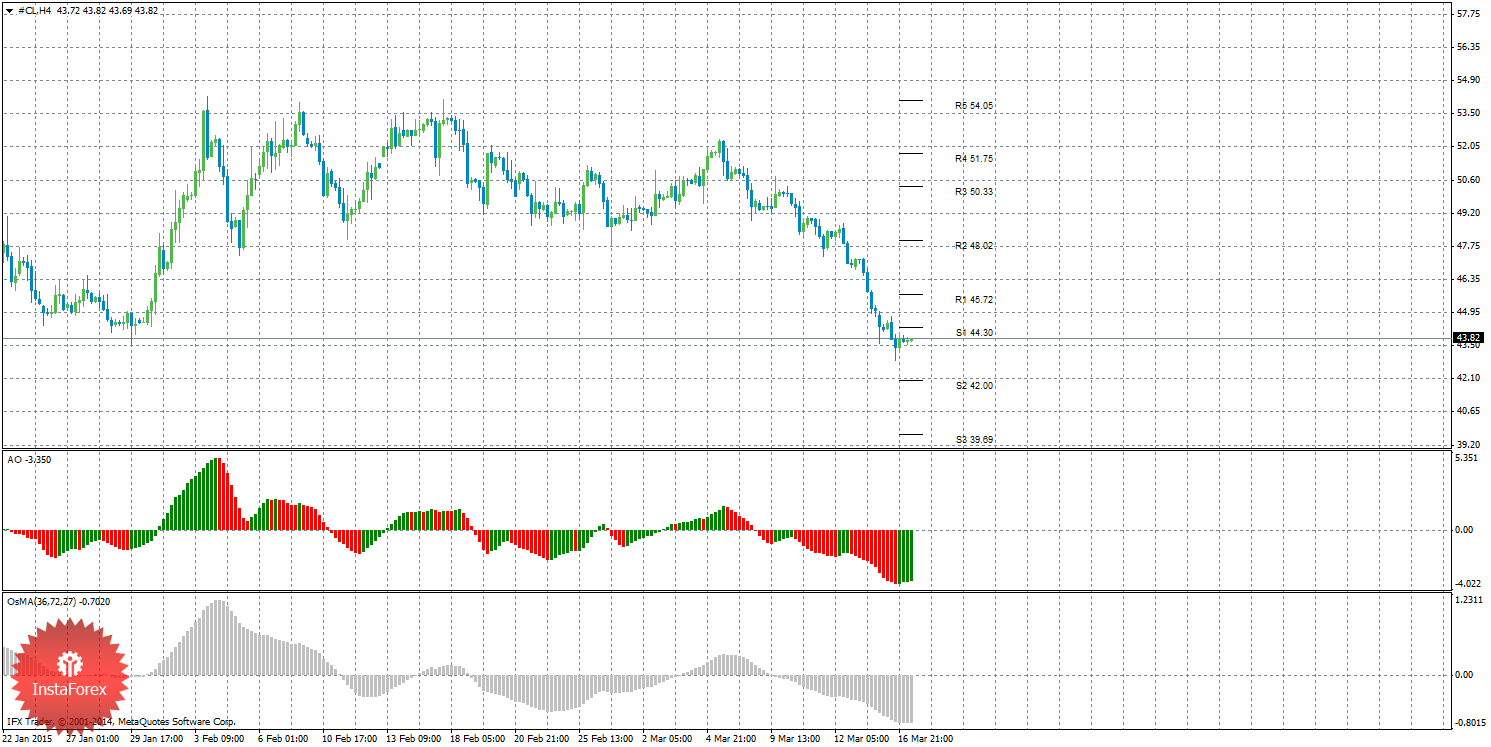
Task: Click the 3 Feb 09:00 time label
Action: pyautogui.click(x=220, y=739)
